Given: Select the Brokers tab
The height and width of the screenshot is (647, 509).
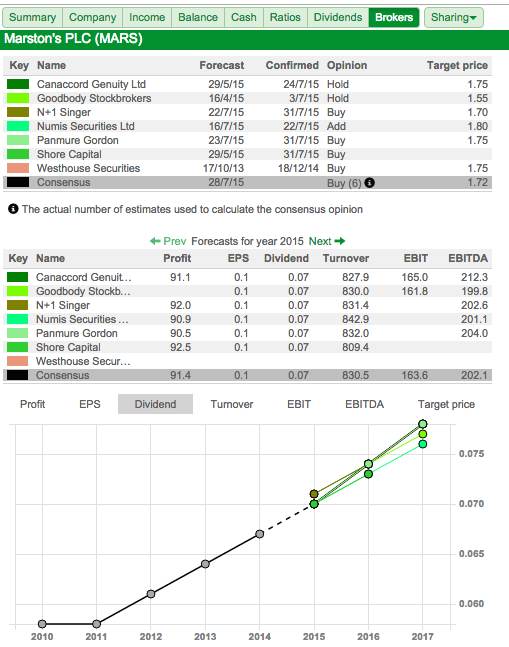Looking at the screenshot, I should pos(394,17).
